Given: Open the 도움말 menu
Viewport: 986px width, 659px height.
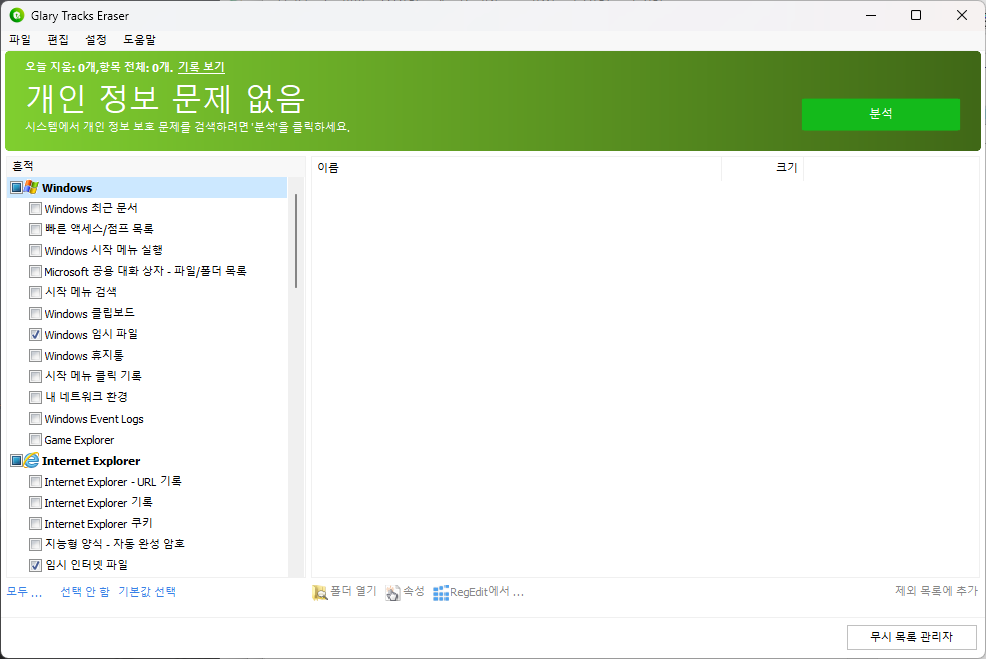Looking at the screenshot, I should pos(139,40).
